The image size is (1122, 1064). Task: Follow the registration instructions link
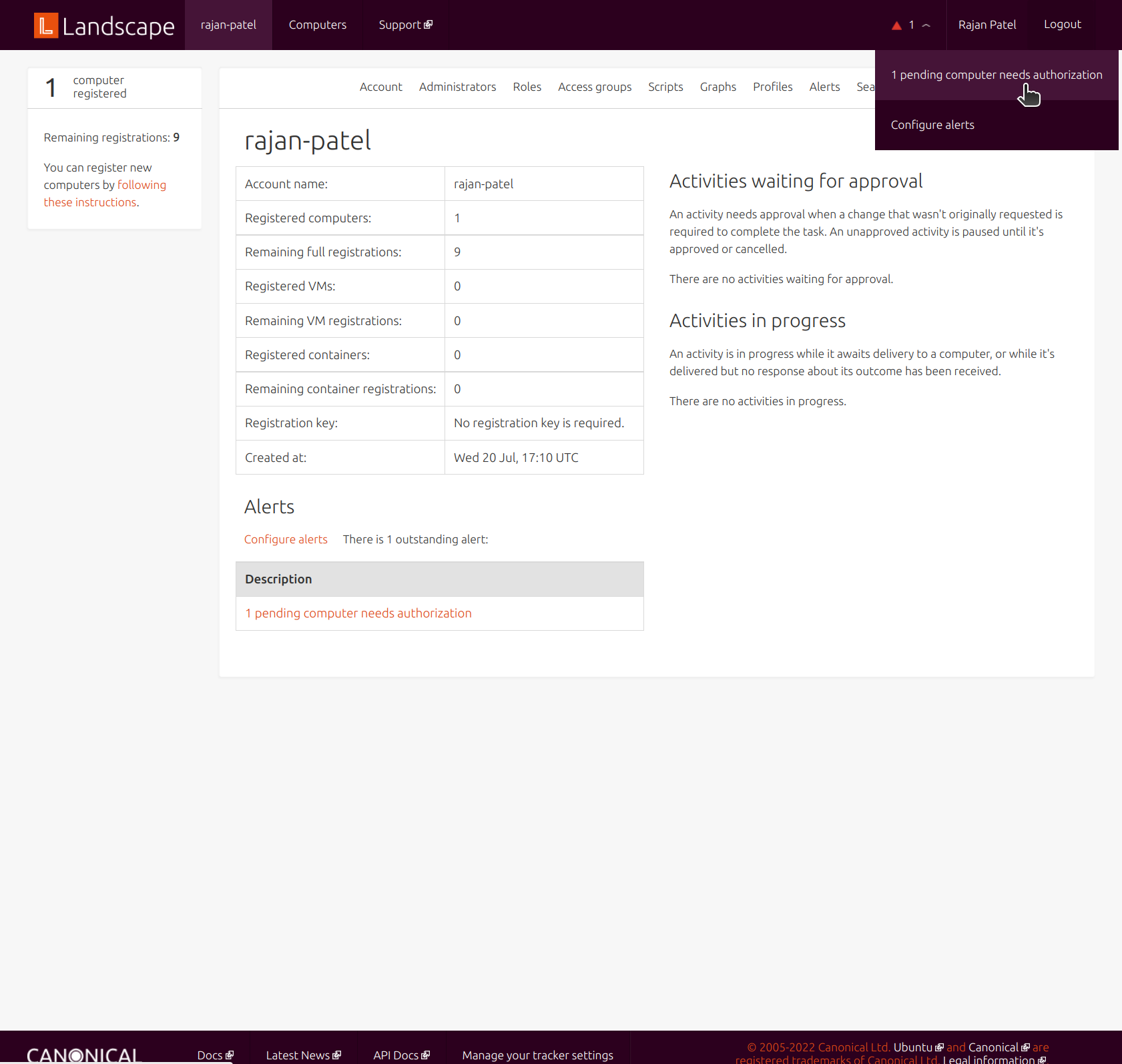click(105, 194)
